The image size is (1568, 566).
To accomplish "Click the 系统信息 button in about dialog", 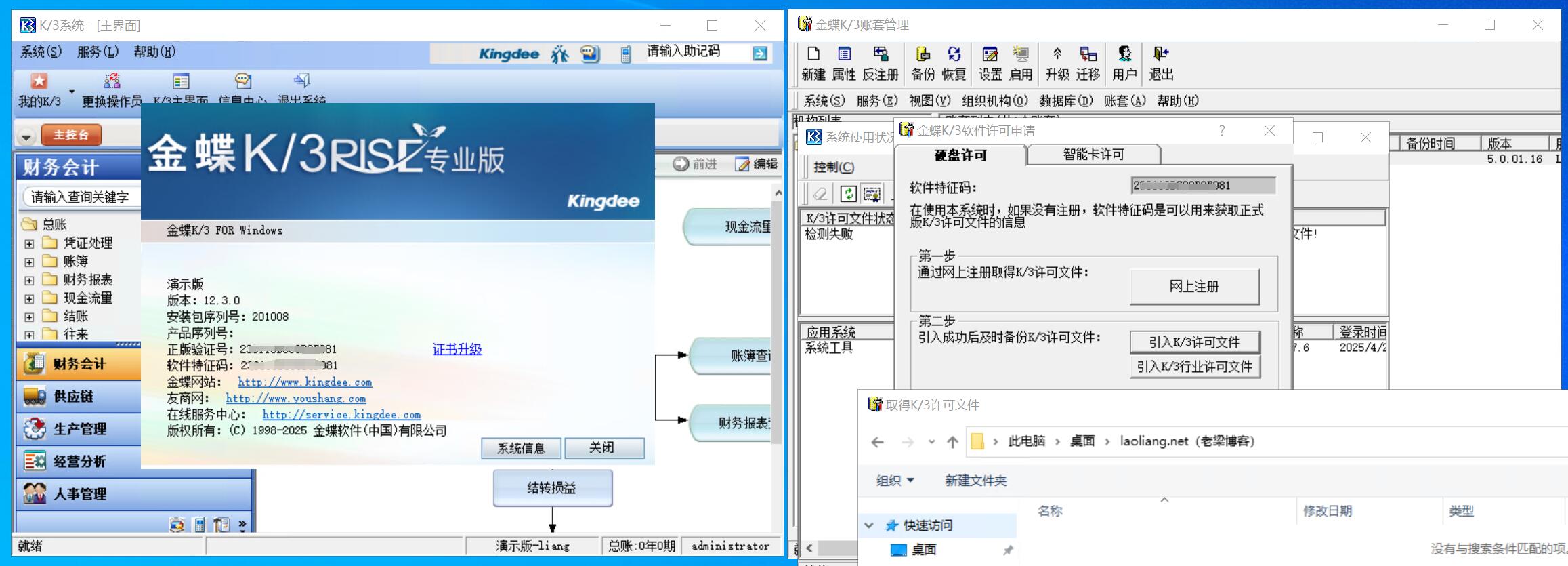I will click(x=521, y=448).
